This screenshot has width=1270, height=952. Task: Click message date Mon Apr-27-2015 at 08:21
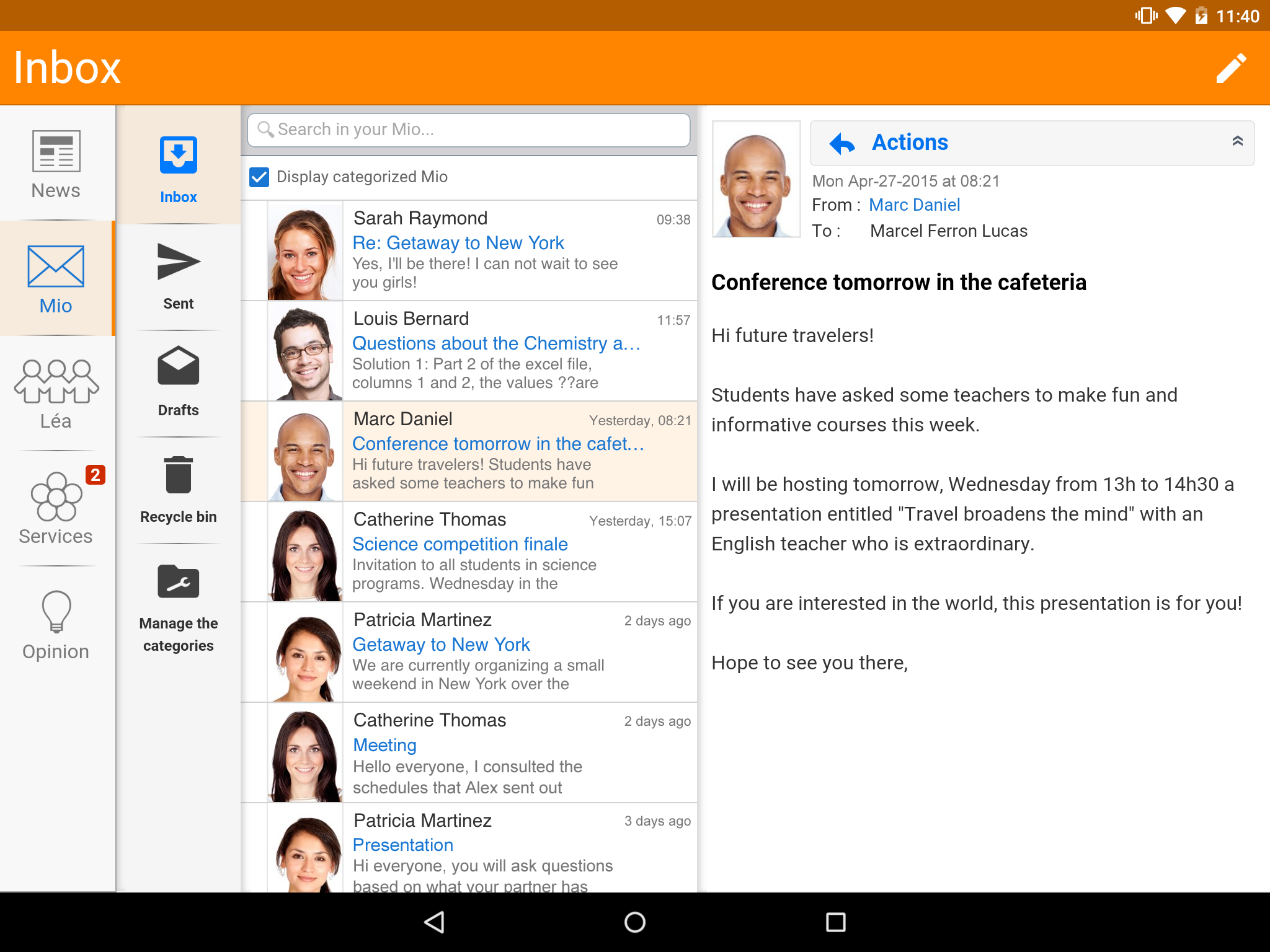906,181
